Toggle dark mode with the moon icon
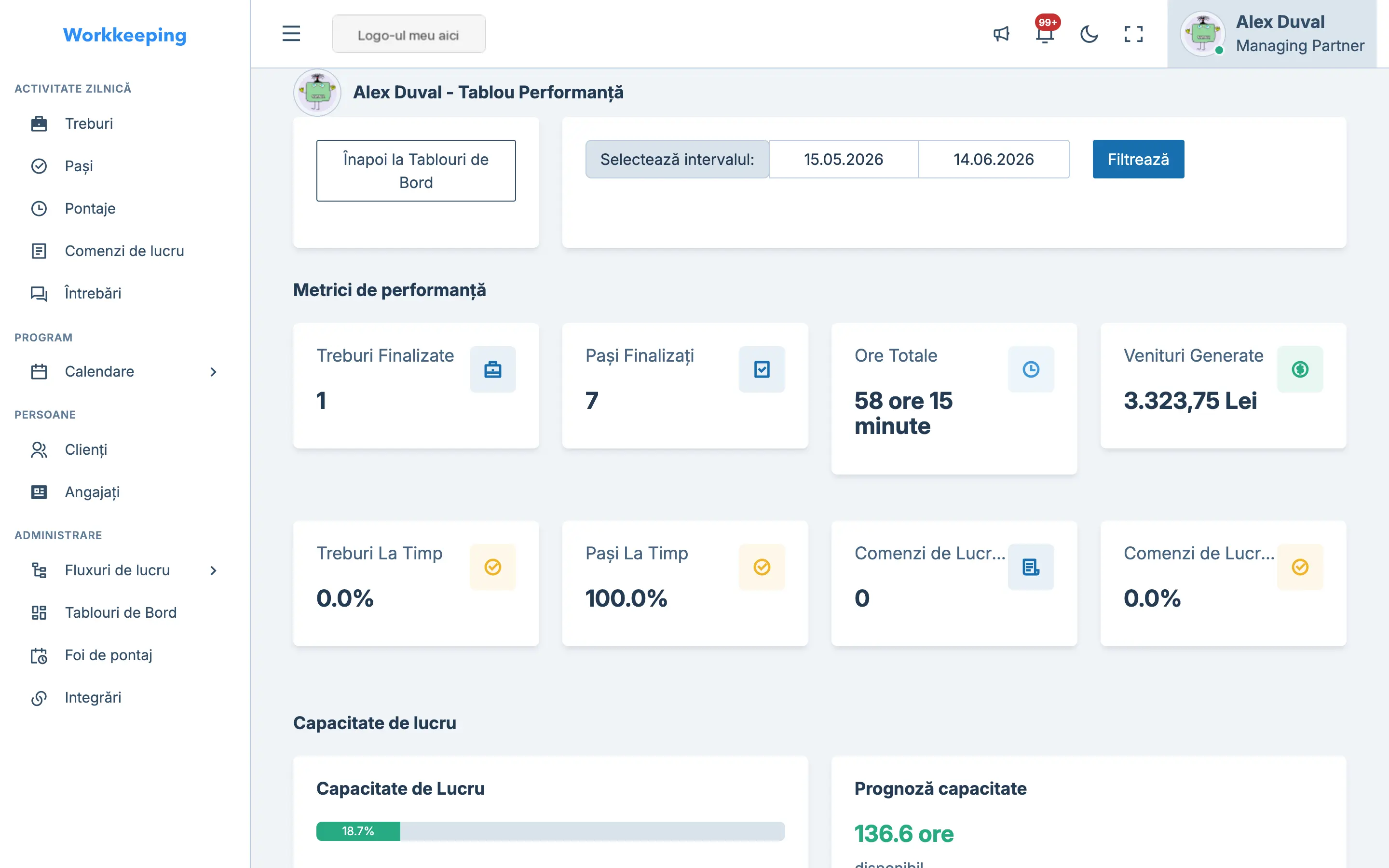The image size is (1389, 868). tap(1089, 34)
